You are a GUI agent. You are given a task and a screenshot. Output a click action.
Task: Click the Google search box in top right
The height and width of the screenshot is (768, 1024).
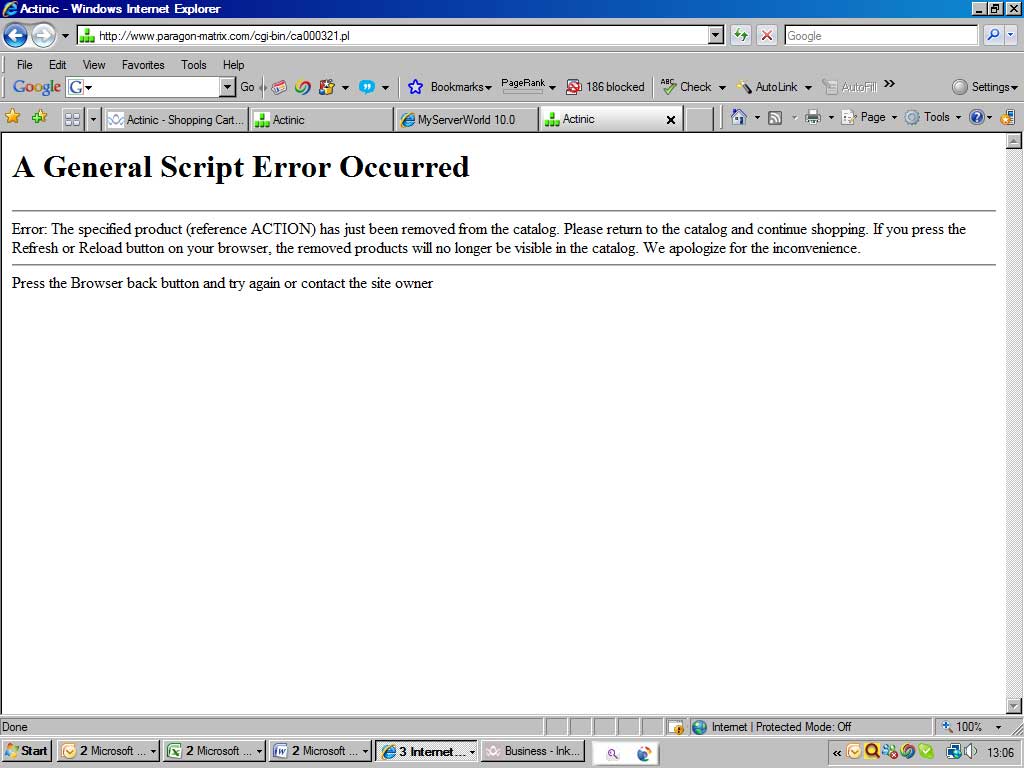click(880, 36)
